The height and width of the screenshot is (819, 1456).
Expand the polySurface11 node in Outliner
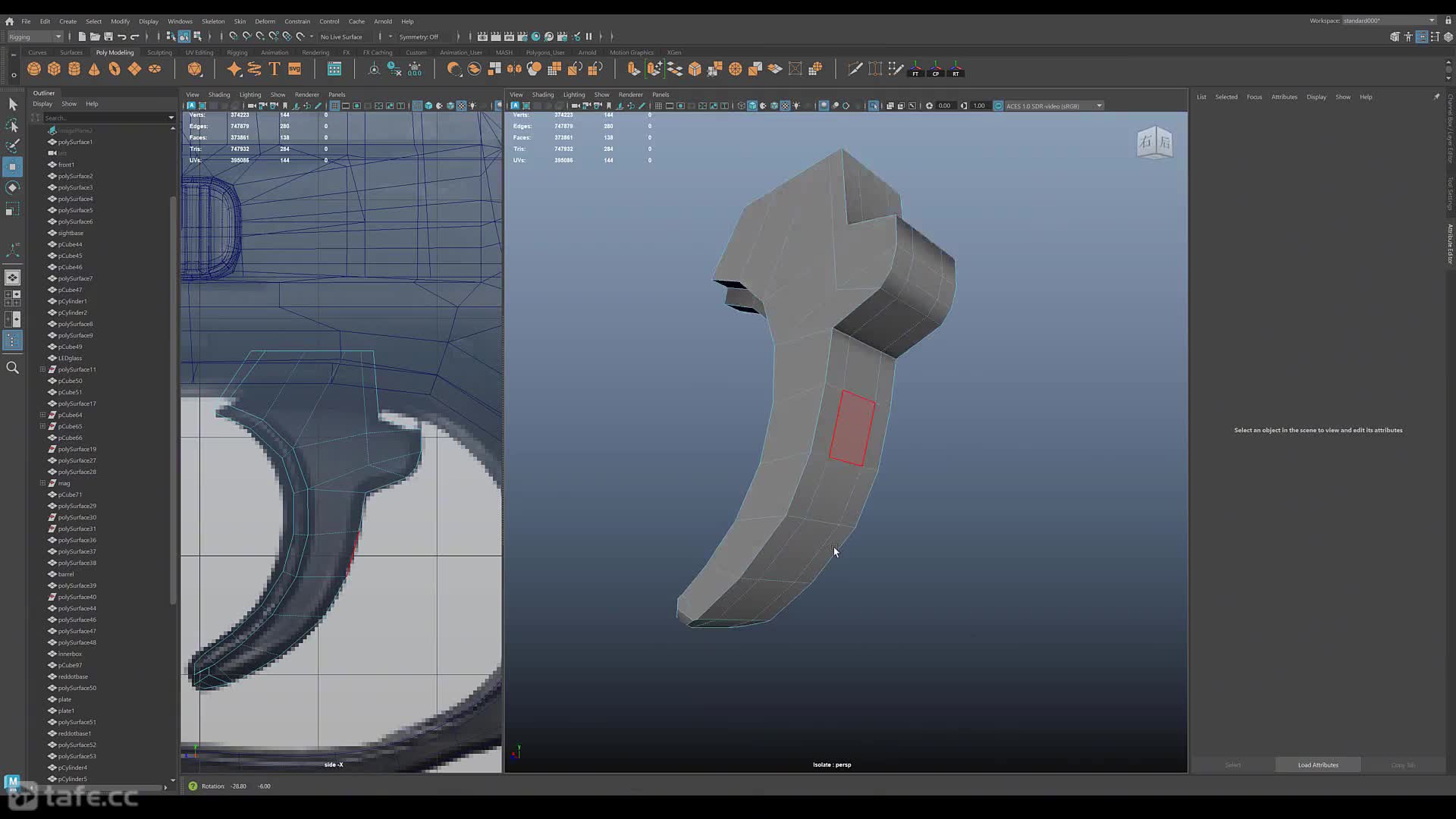[x=42, y=369]
